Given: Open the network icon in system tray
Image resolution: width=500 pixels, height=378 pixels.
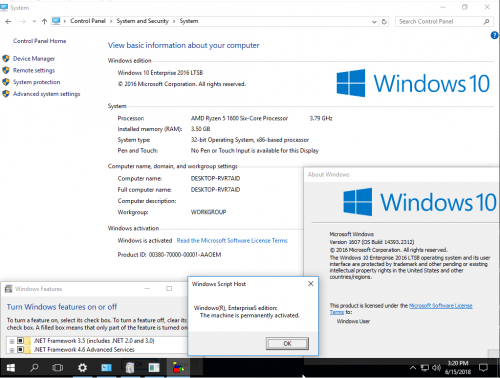Looking at the screenshot, I should tap(425, 368).
